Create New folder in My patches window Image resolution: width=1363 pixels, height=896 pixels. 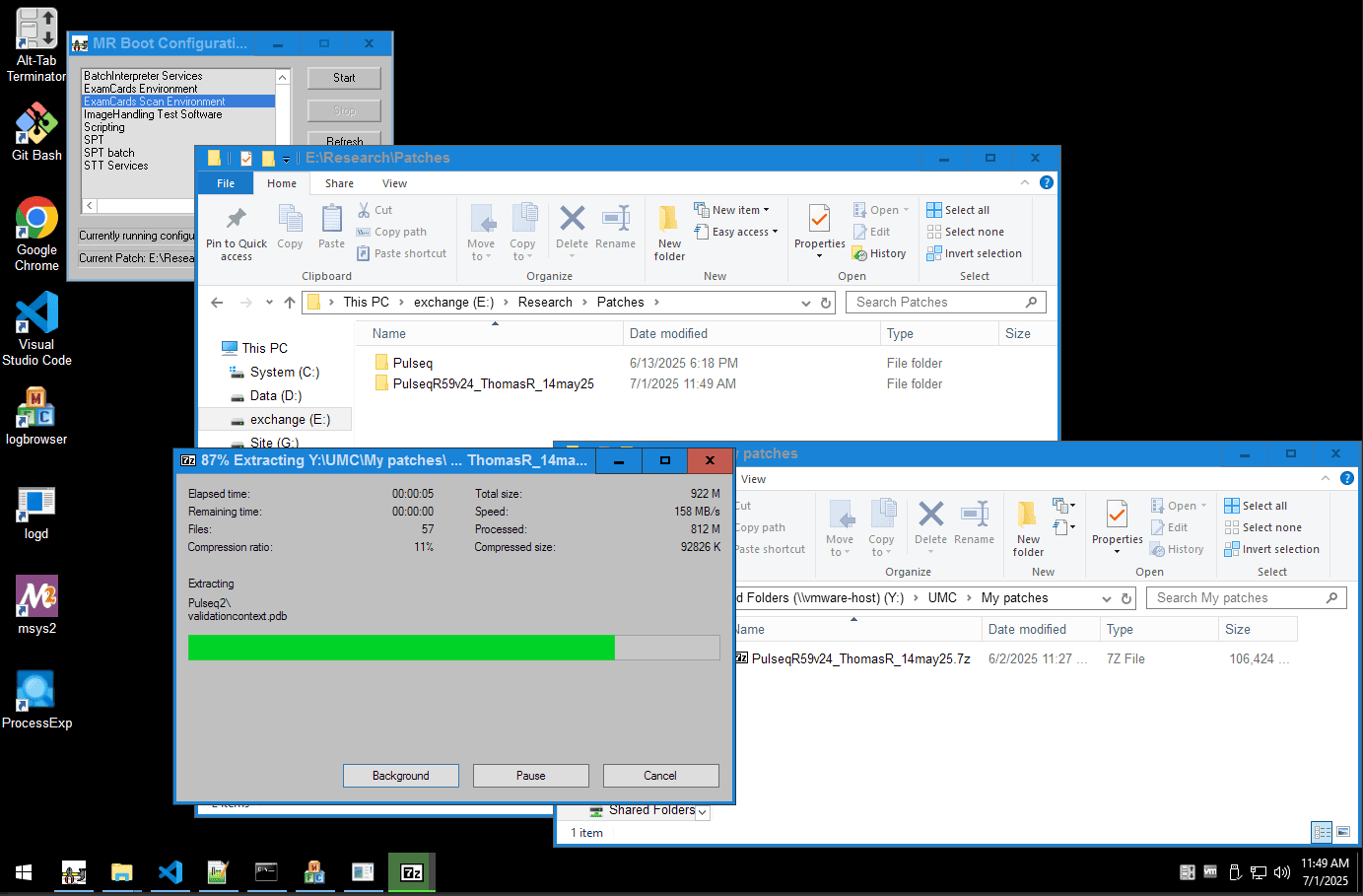(x=1028, y=529)
